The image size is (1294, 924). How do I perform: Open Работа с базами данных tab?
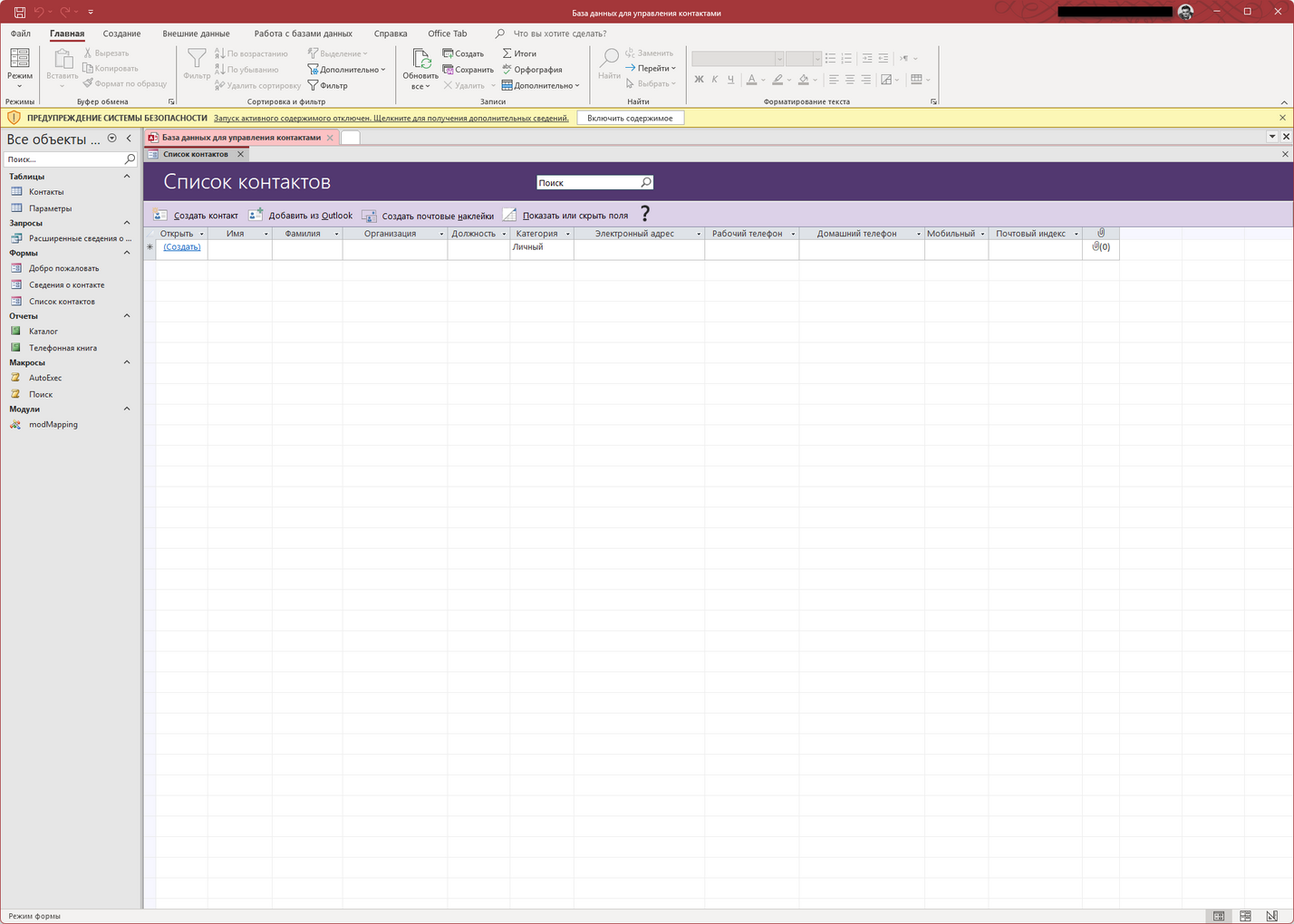pos(303,34)
